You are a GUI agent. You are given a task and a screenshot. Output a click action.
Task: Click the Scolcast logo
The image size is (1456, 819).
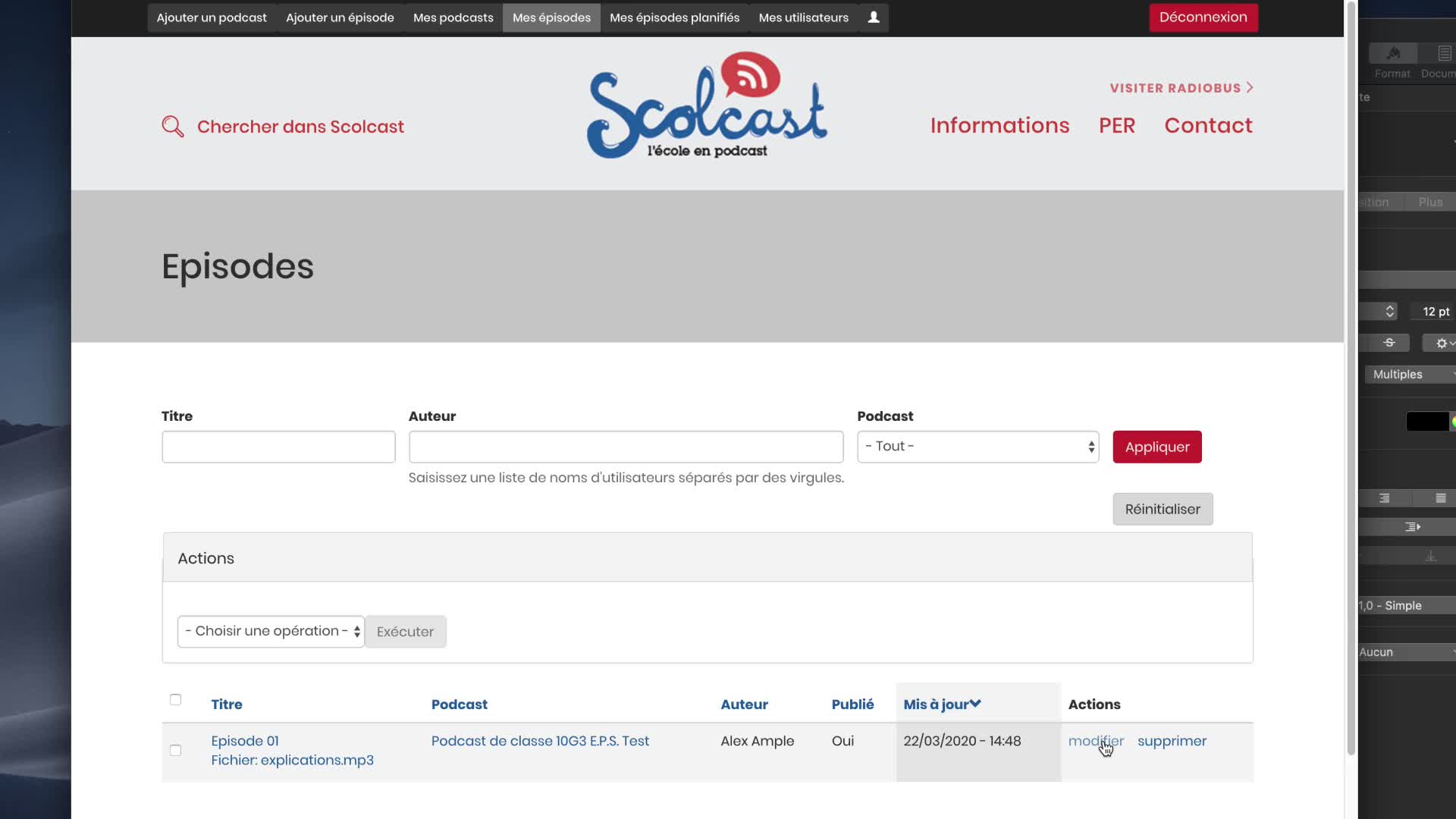click(x=707, y=105)
